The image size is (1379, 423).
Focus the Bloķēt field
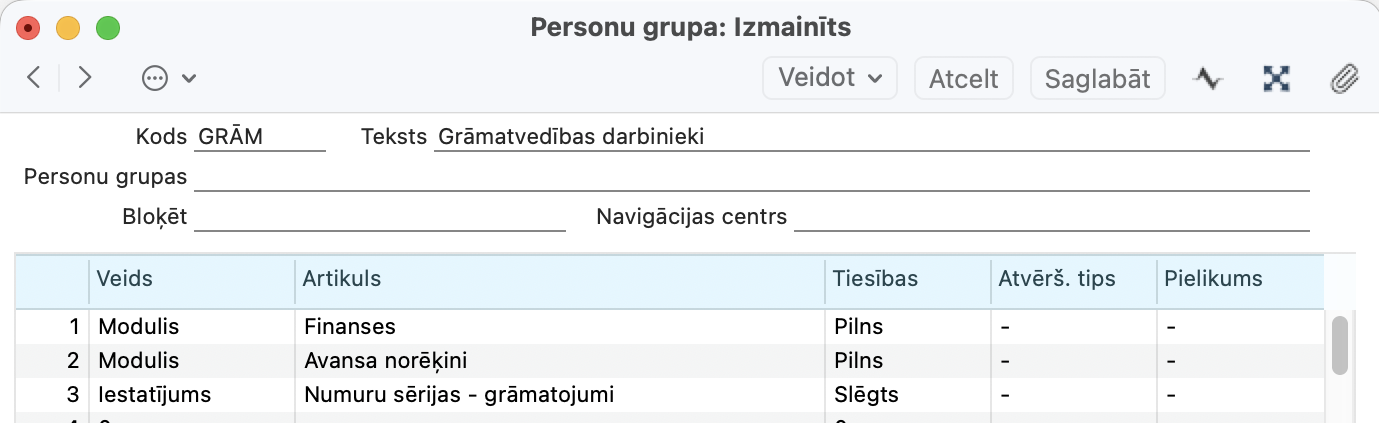click(379, 217)
